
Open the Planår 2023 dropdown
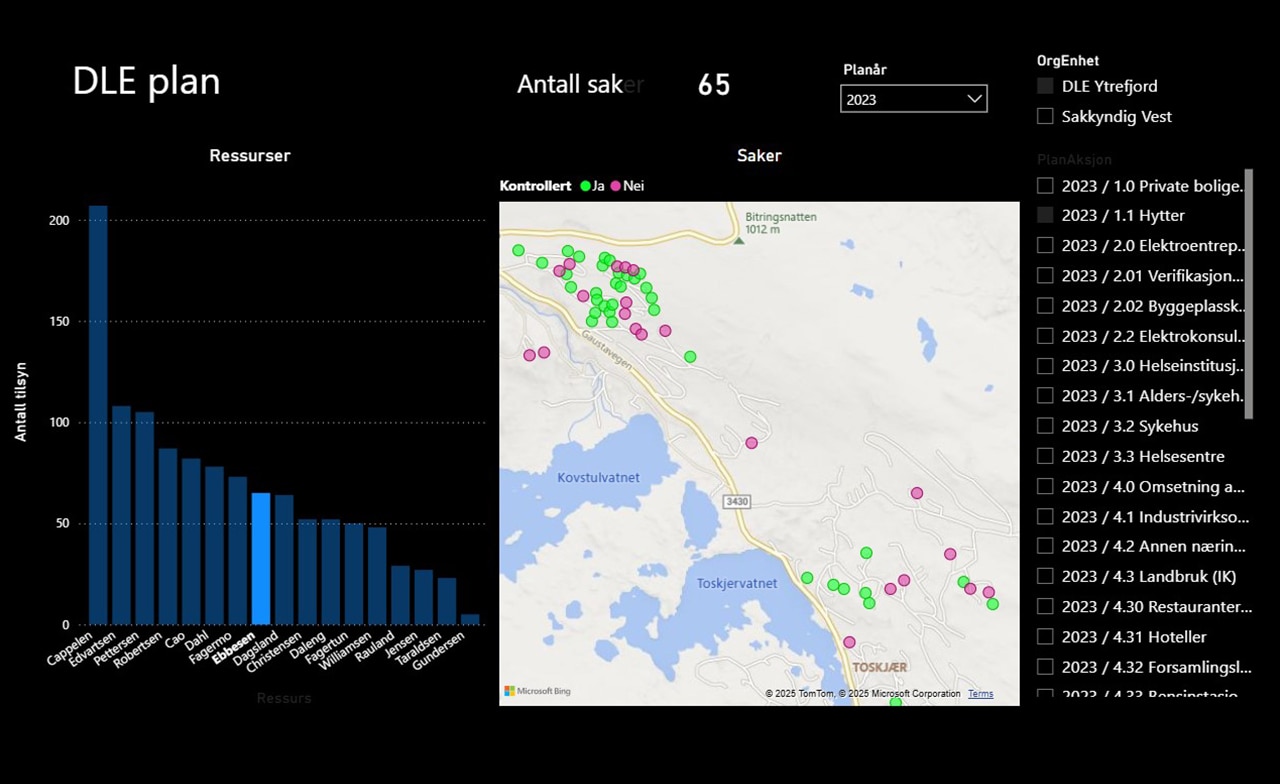(x=913, y=99)
